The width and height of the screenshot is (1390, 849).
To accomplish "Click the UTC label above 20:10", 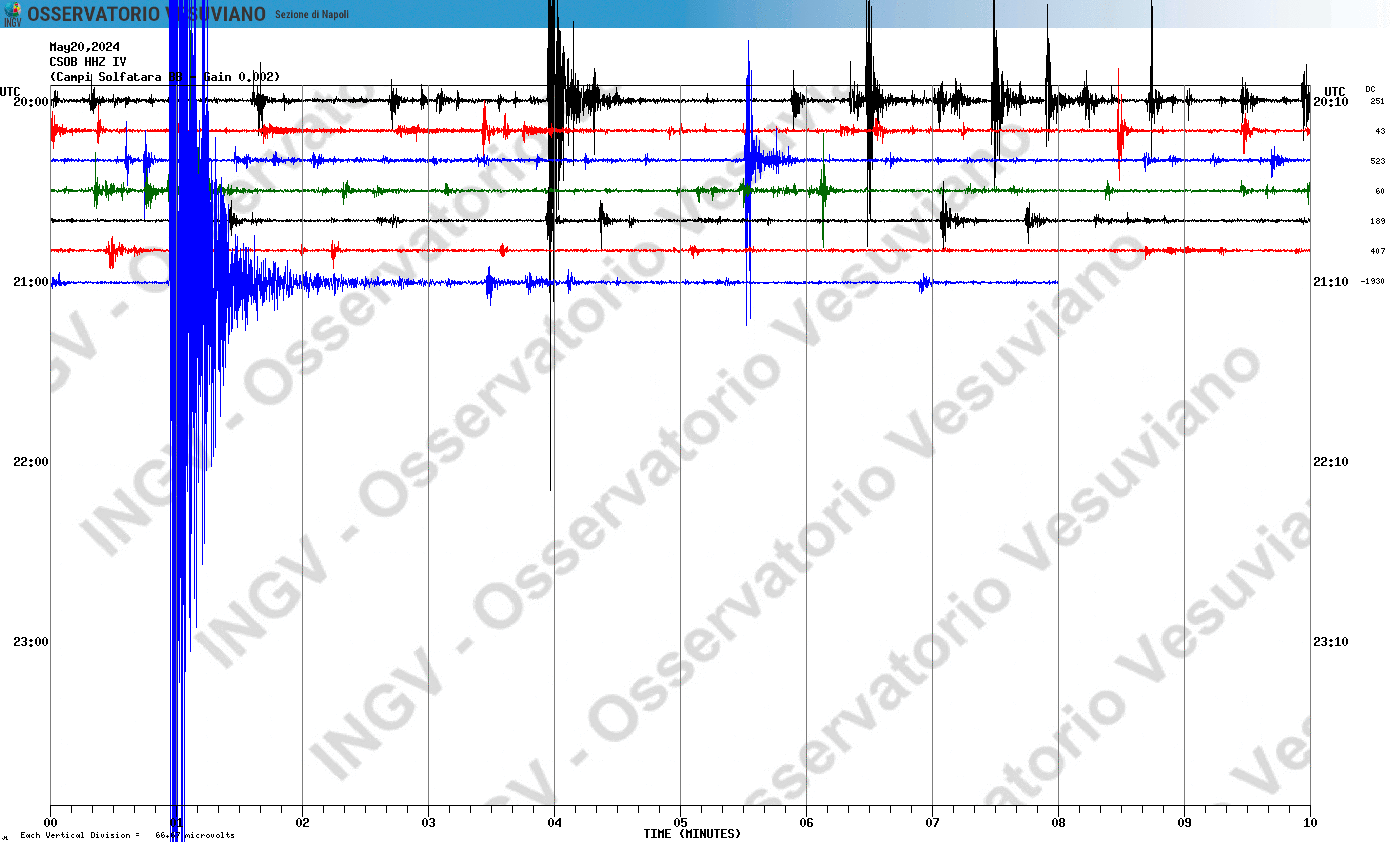I will [1334, 91].
